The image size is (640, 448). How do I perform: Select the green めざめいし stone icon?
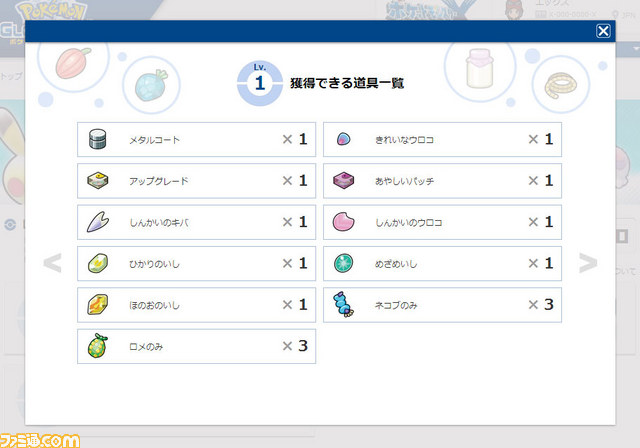343,263
